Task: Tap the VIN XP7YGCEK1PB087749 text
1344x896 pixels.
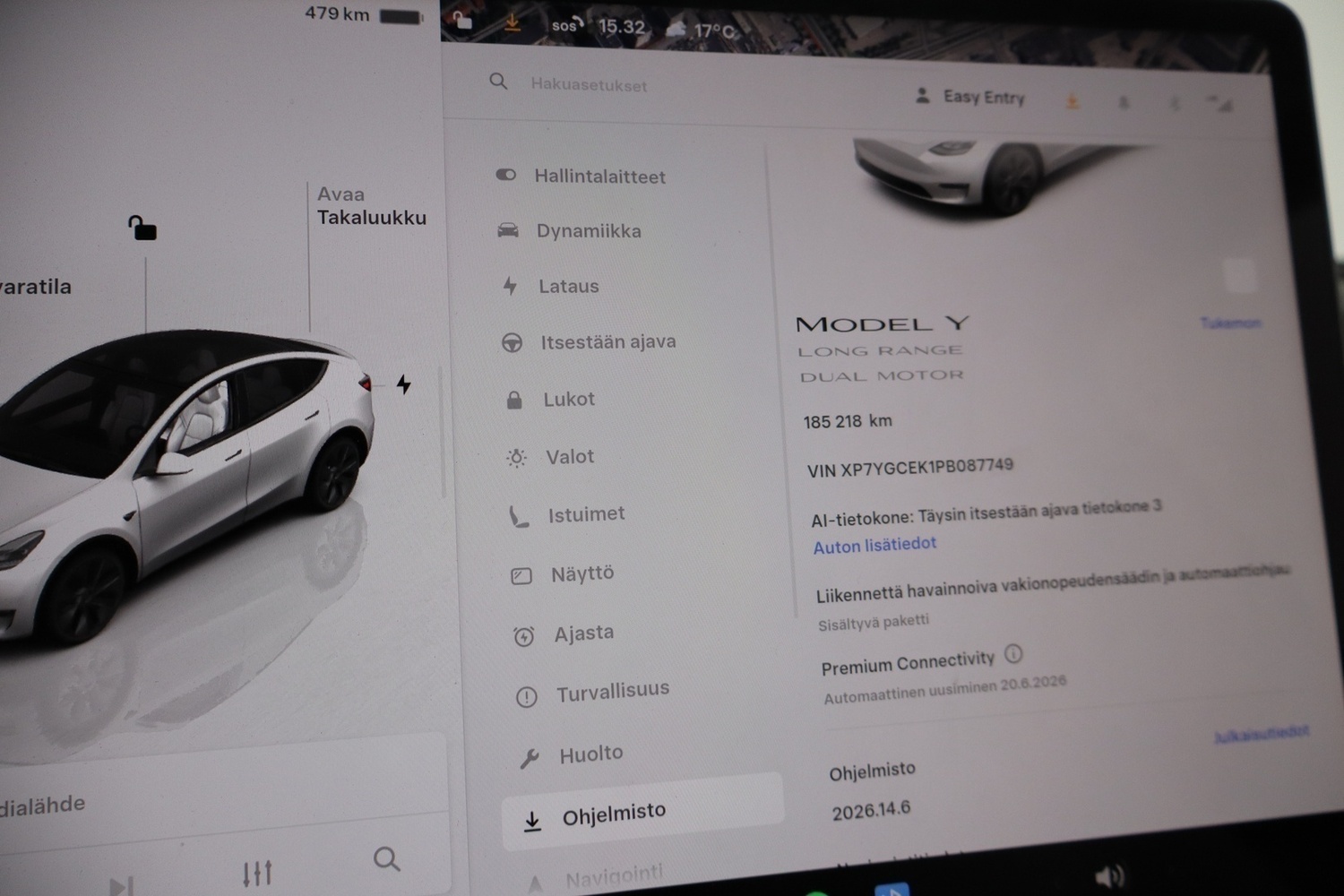Action: pos(910,468)
